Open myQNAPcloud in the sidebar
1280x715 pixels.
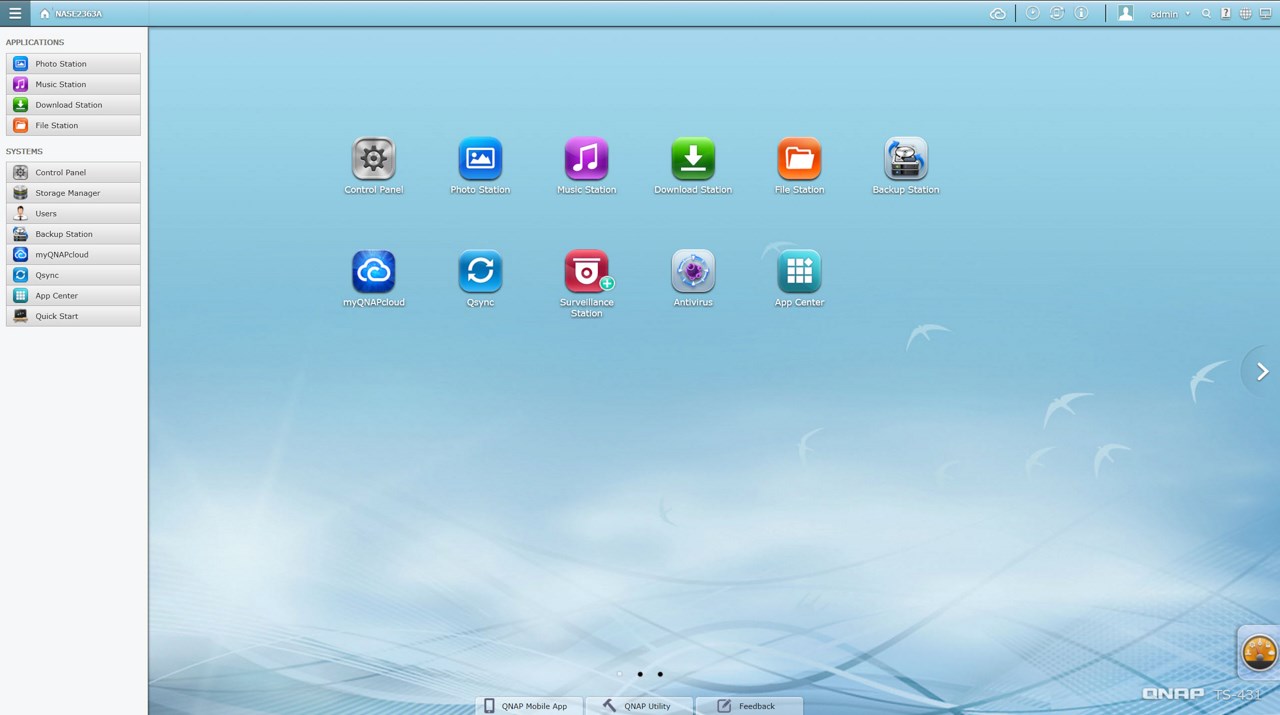coord(73,255)
